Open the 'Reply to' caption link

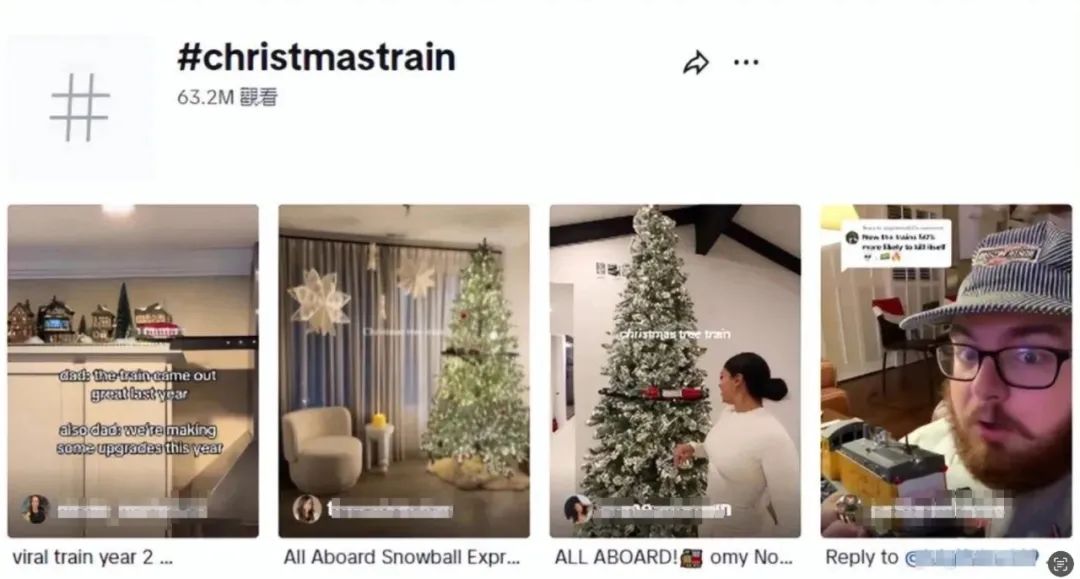pyautogui.click(x=931, y=557)
